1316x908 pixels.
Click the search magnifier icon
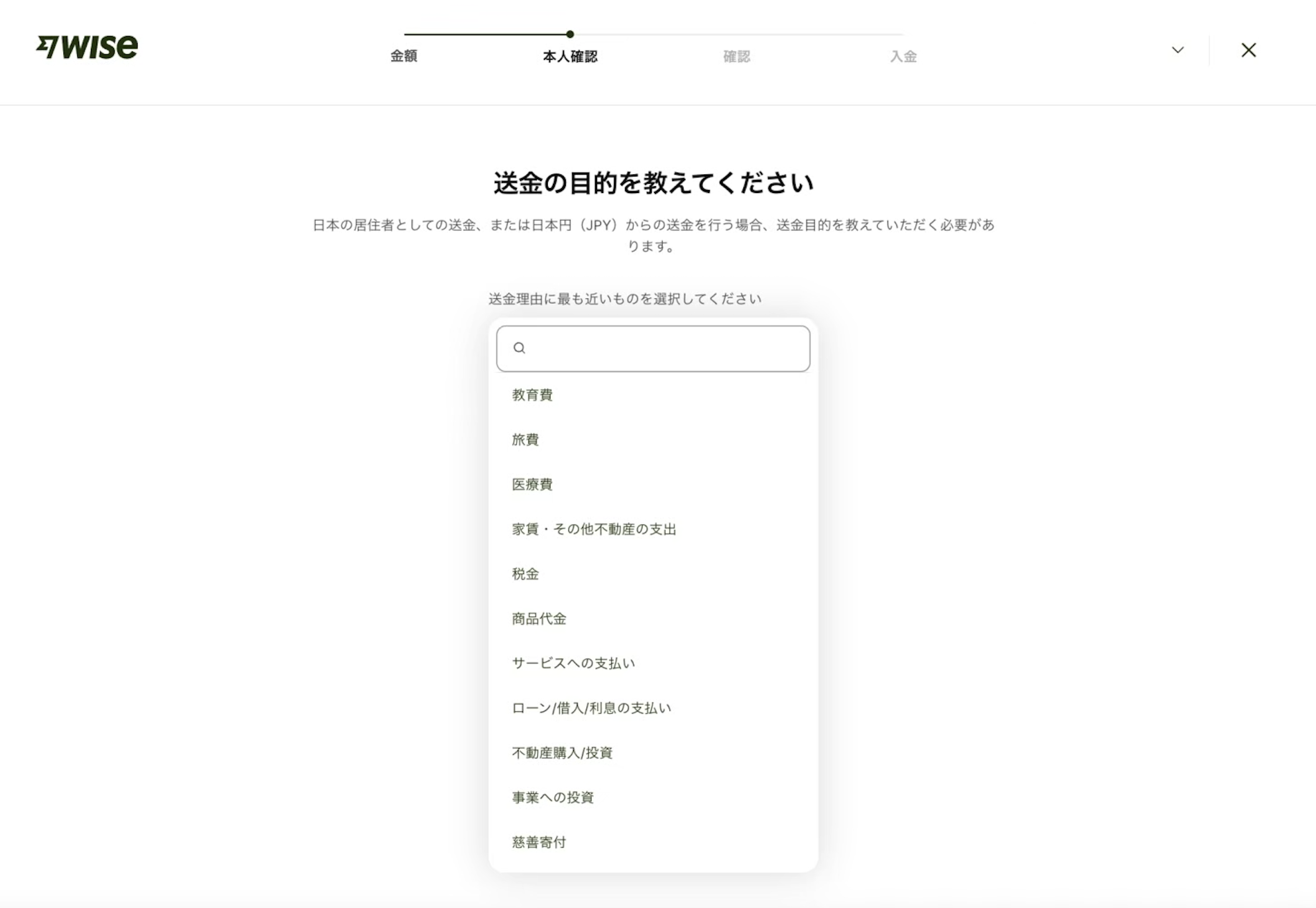(x=519, y=348)
